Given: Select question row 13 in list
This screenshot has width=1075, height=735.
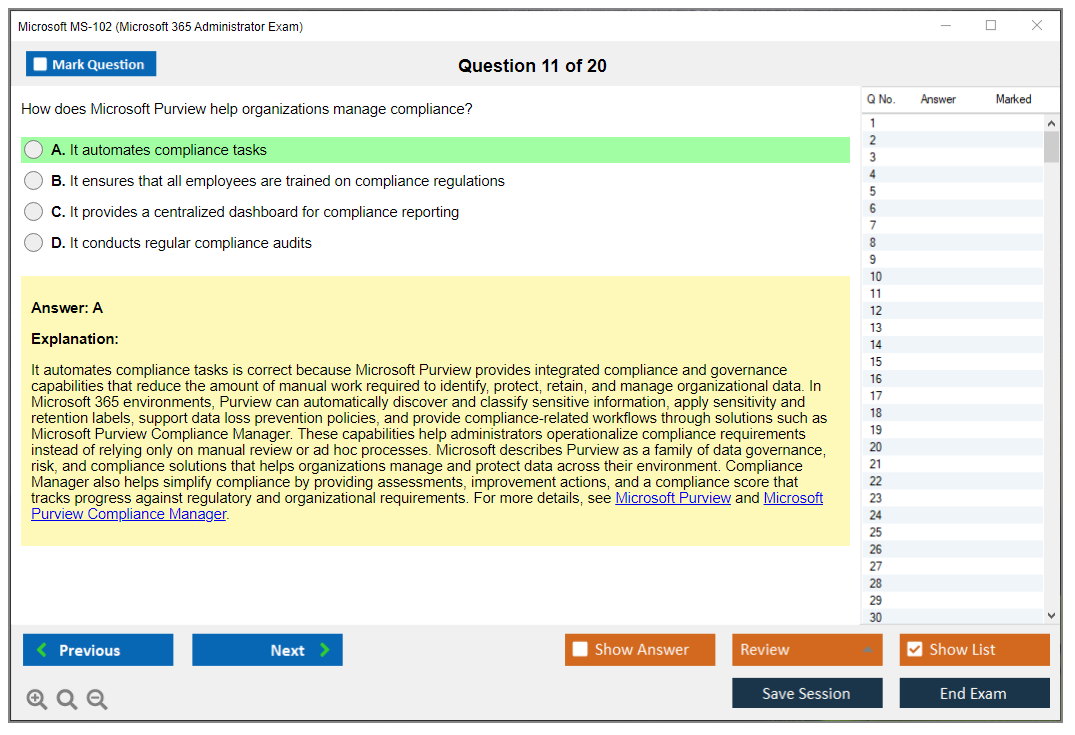Looking at the screenshot, I should click(x=952, y=328).
